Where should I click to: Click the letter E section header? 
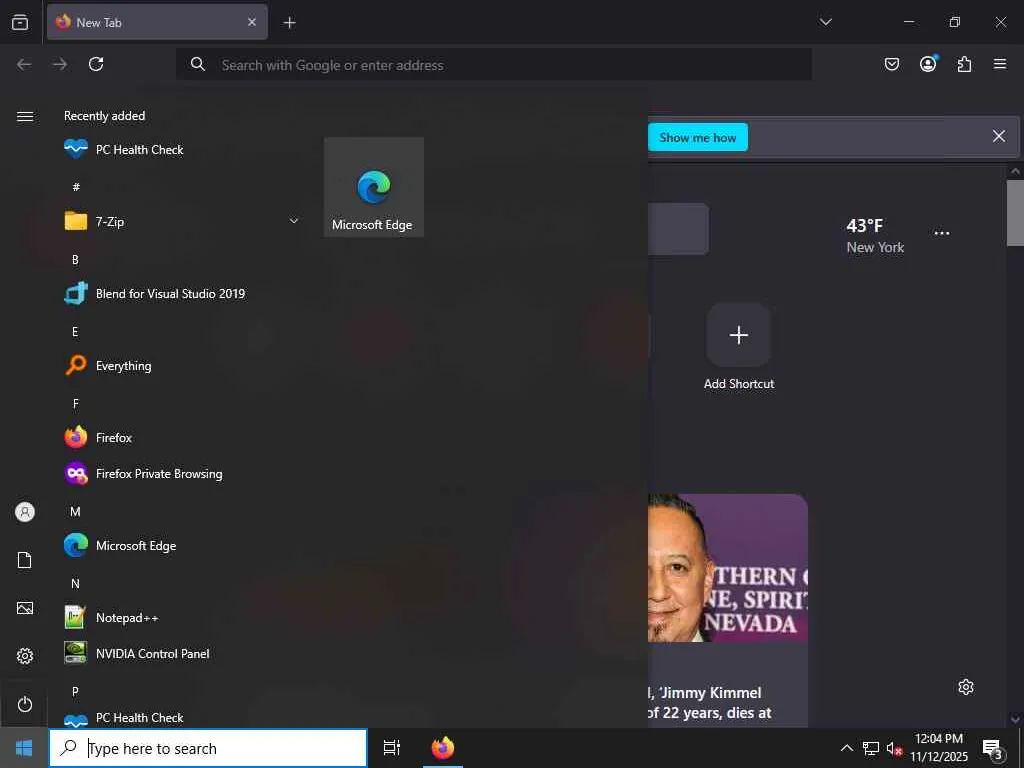pyautogui.click(x=75, y=332)
